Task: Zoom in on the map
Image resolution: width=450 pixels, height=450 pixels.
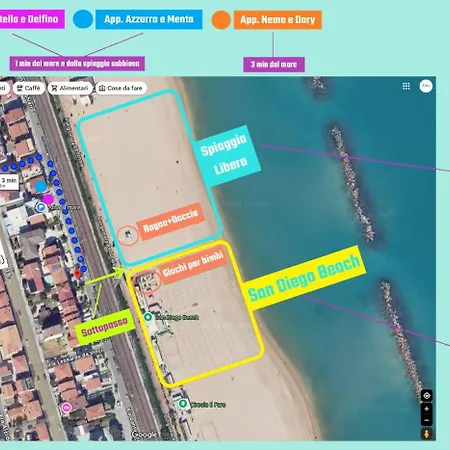Action: (427, 409)
